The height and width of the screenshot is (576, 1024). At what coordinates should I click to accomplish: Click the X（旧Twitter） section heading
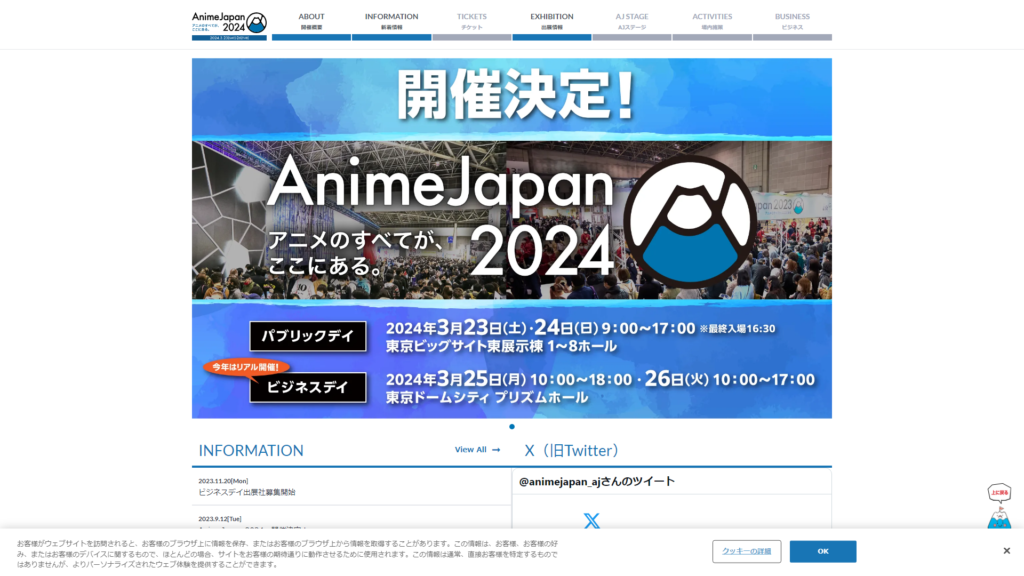coord(571,451)
